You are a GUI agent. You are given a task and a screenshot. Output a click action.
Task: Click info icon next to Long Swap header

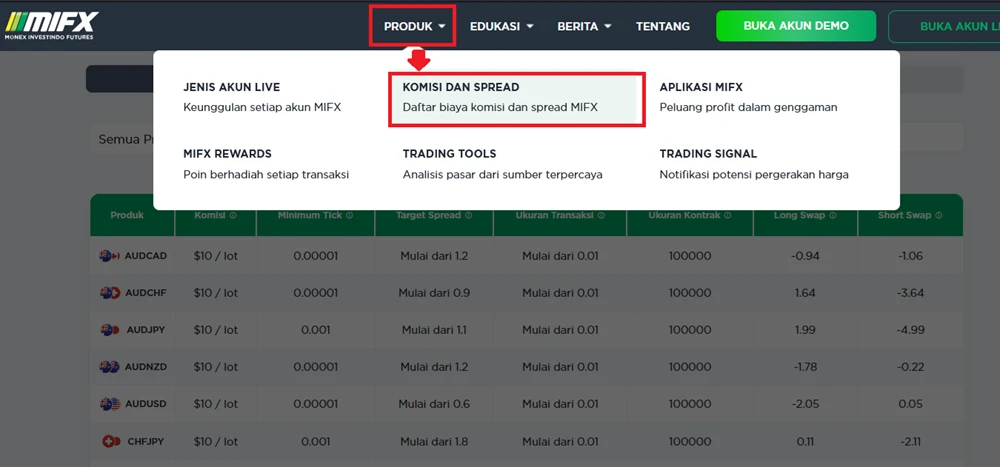[x=833, y=216]
